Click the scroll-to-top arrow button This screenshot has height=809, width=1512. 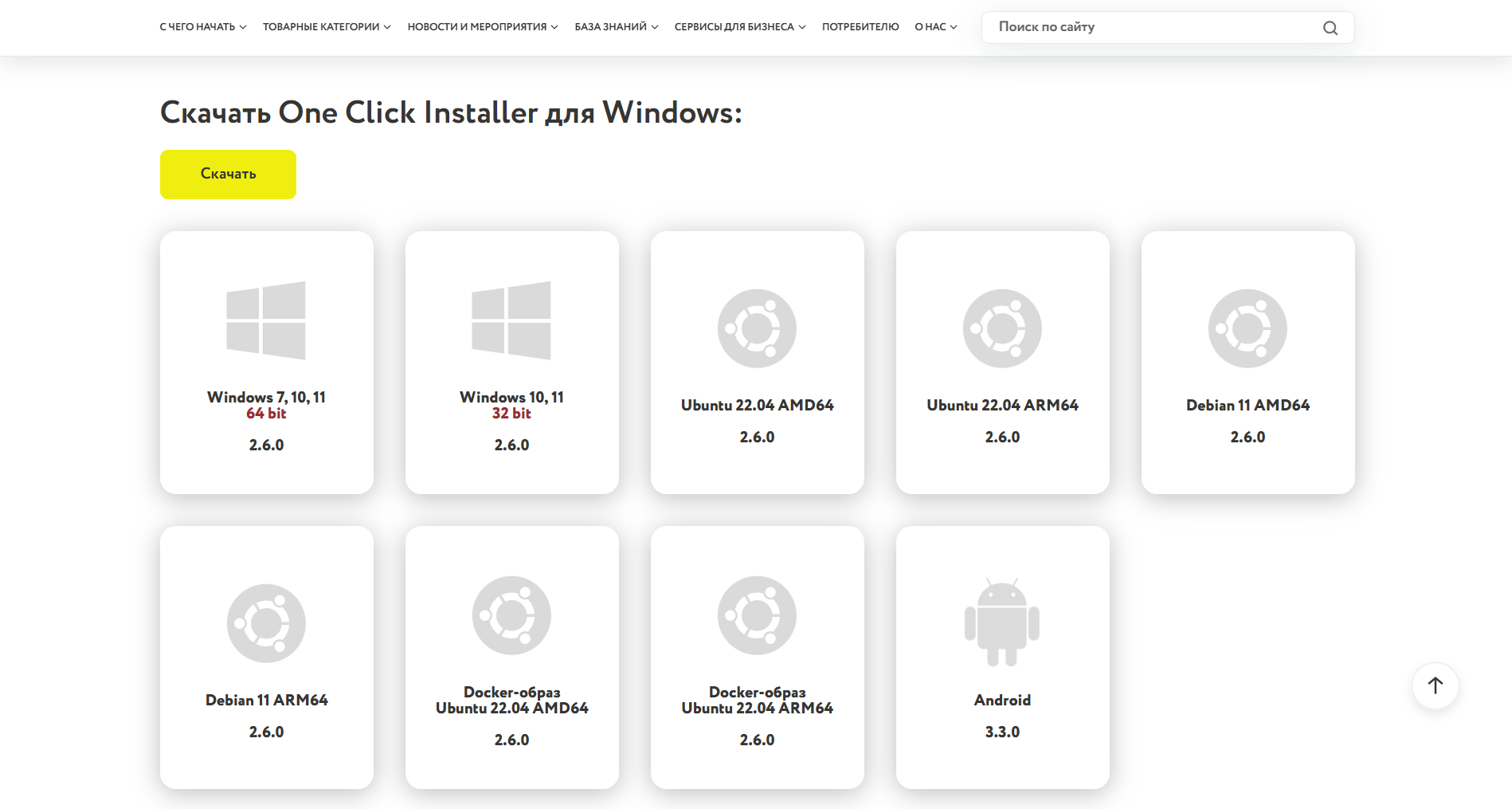(1436, 685)
